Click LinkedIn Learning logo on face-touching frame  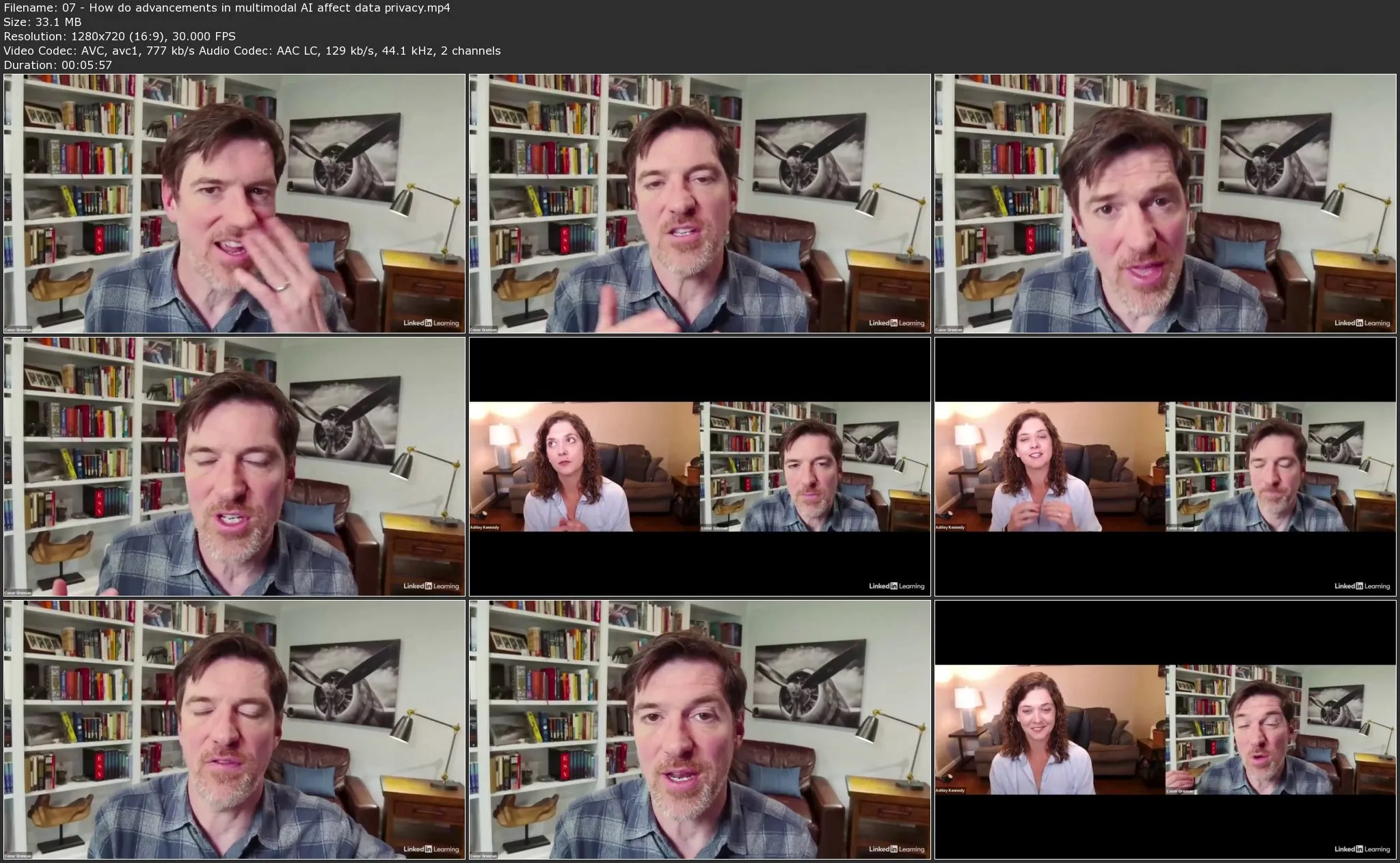click(431, 323)
